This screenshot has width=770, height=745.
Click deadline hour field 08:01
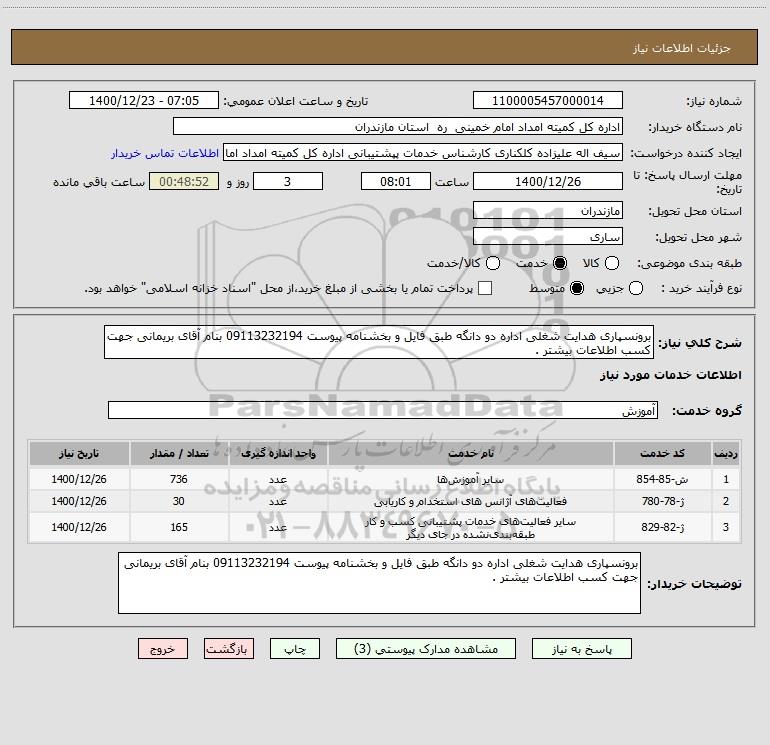pos(395,181)
